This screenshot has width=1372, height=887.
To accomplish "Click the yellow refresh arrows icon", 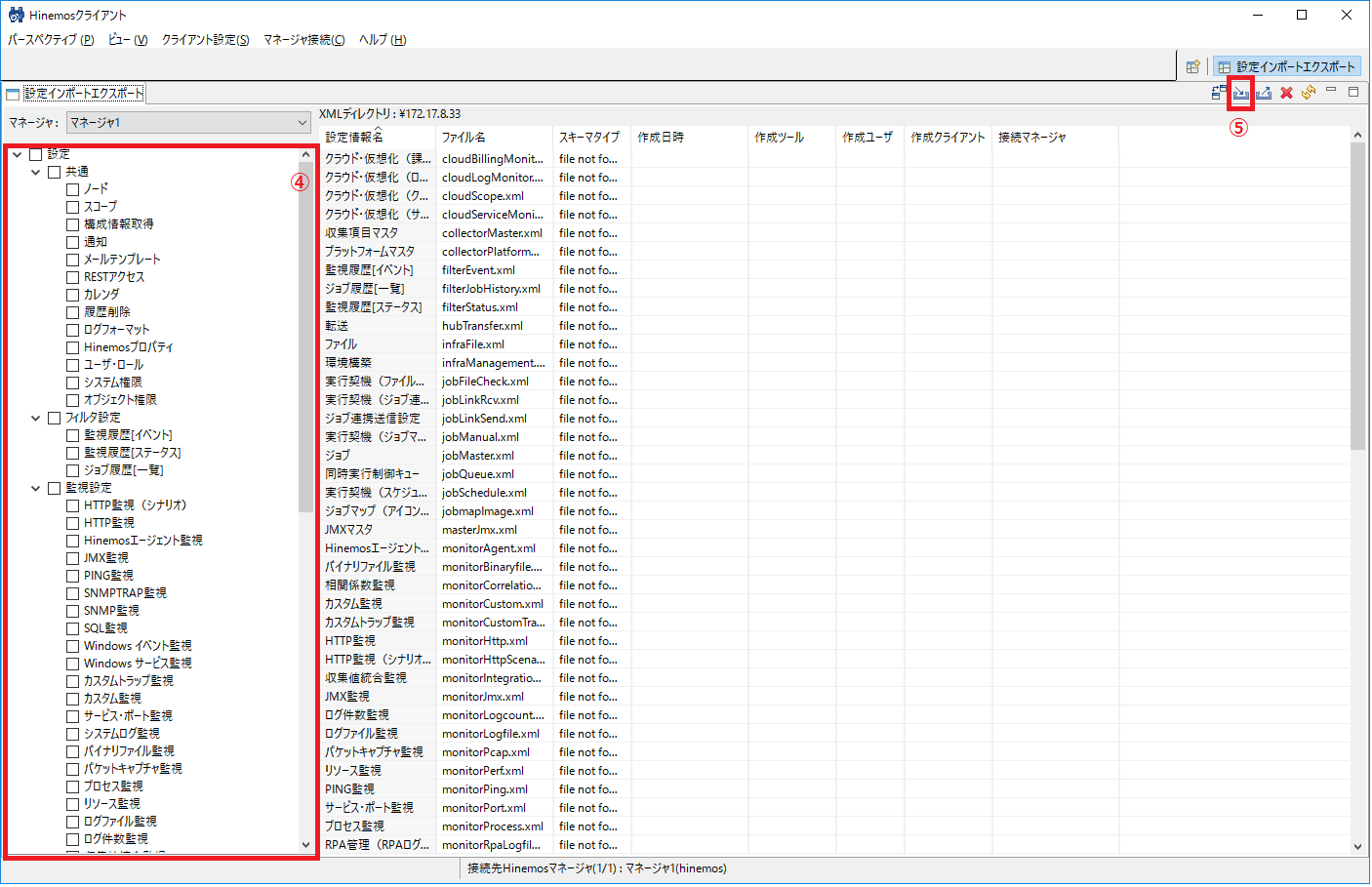I will click(1309, 92).
